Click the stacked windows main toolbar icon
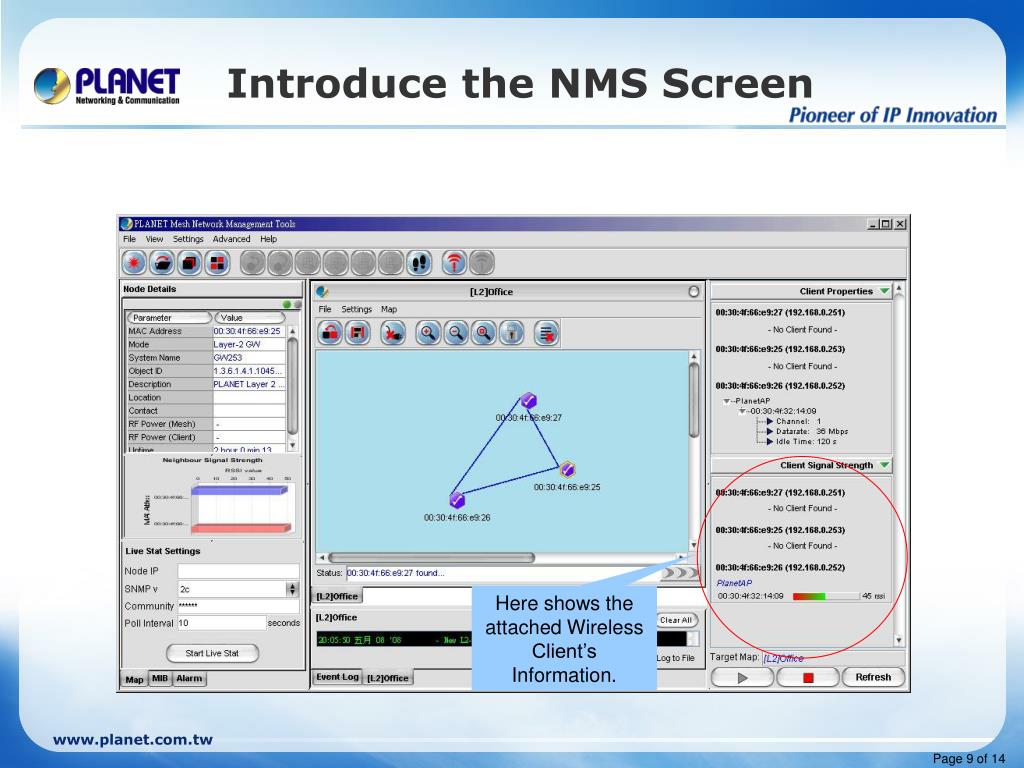1024x768 pixels. pyautogui.click(x=189, y=263)
